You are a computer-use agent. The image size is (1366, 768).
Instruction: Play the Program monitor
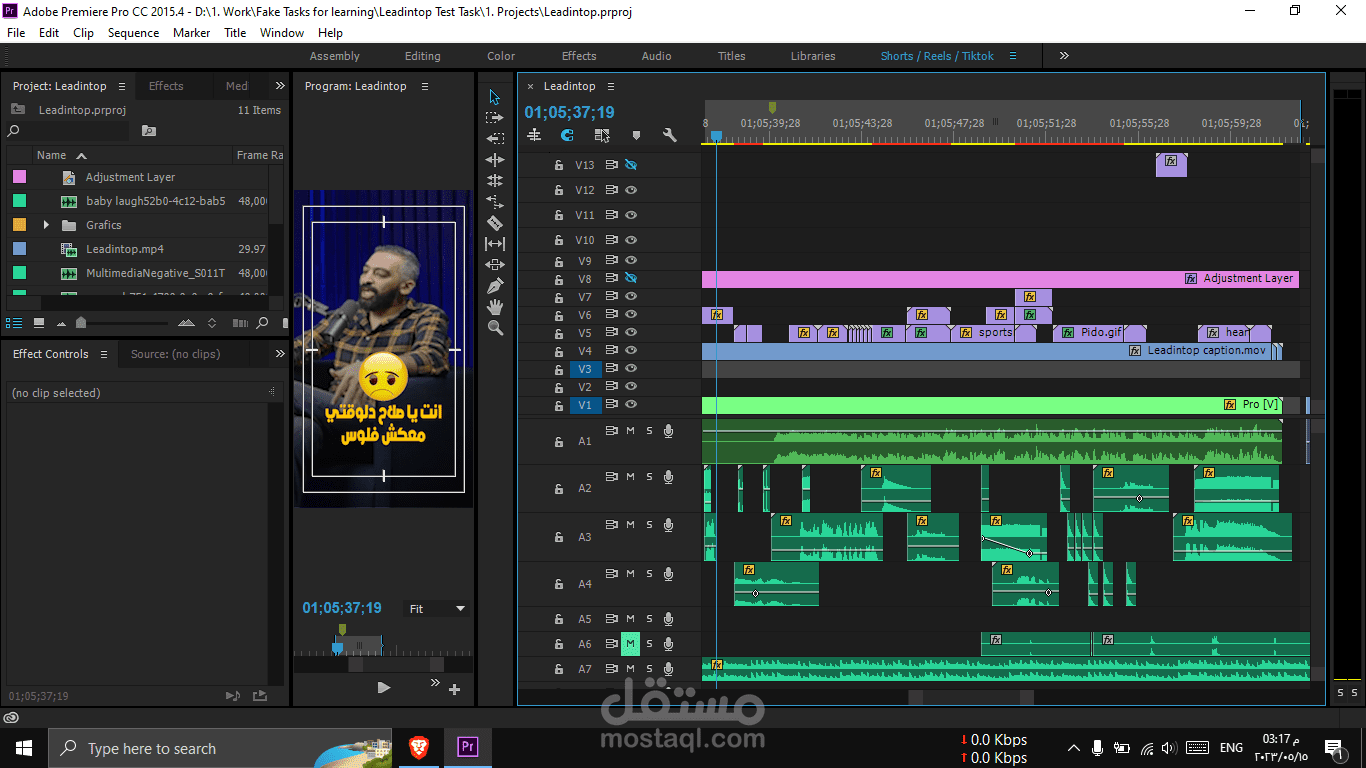tap(383, 687)
